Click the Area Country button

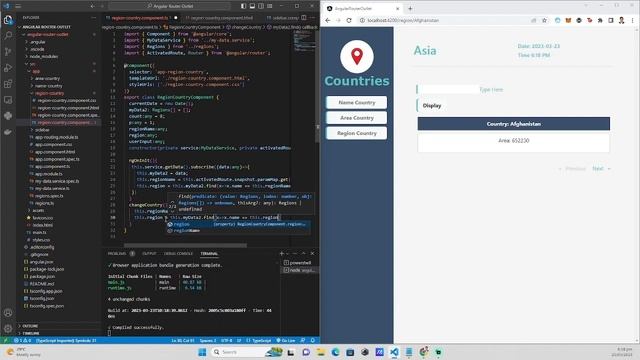click(356, 118)
